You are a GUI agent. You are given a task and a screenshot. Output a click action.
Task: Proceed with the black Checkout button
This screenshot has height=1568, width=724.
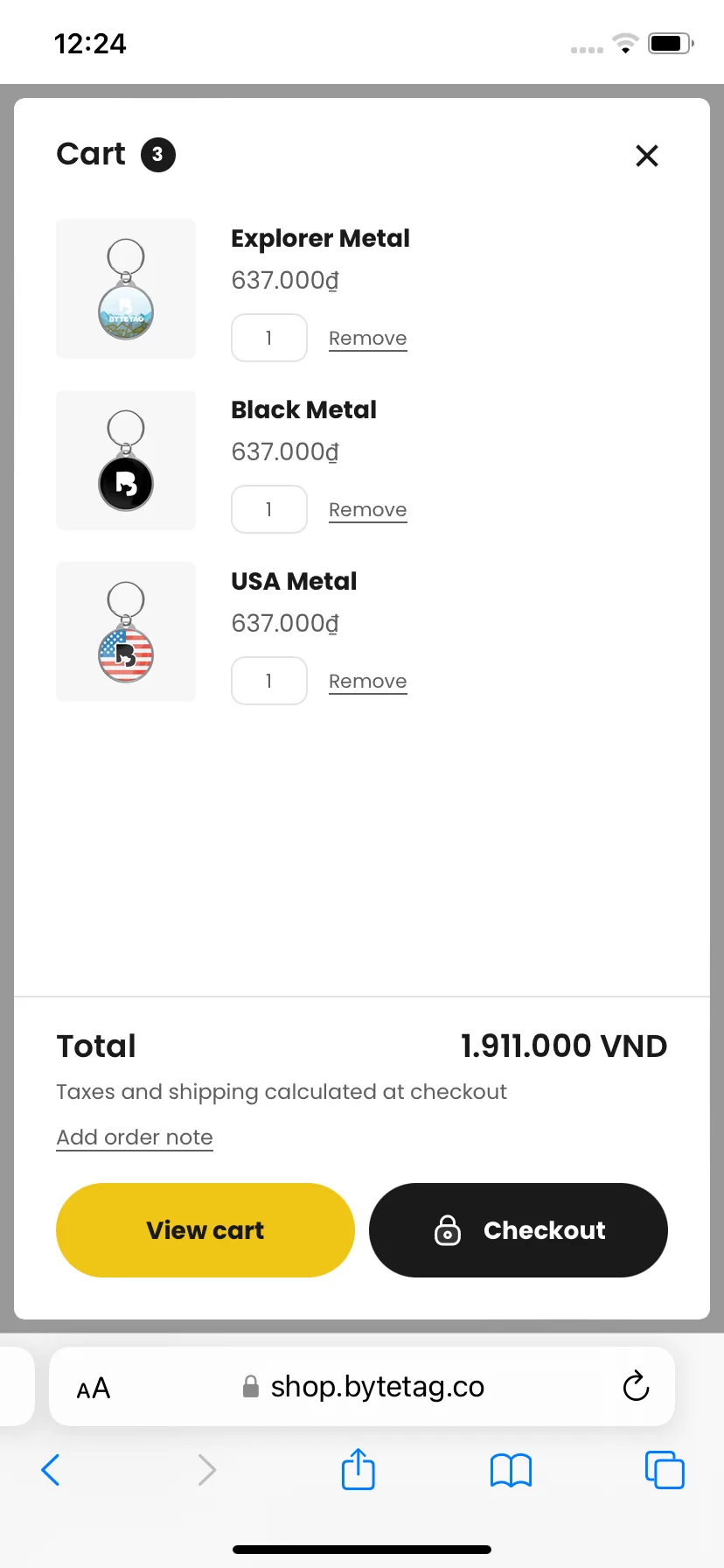click(519, 1230)
